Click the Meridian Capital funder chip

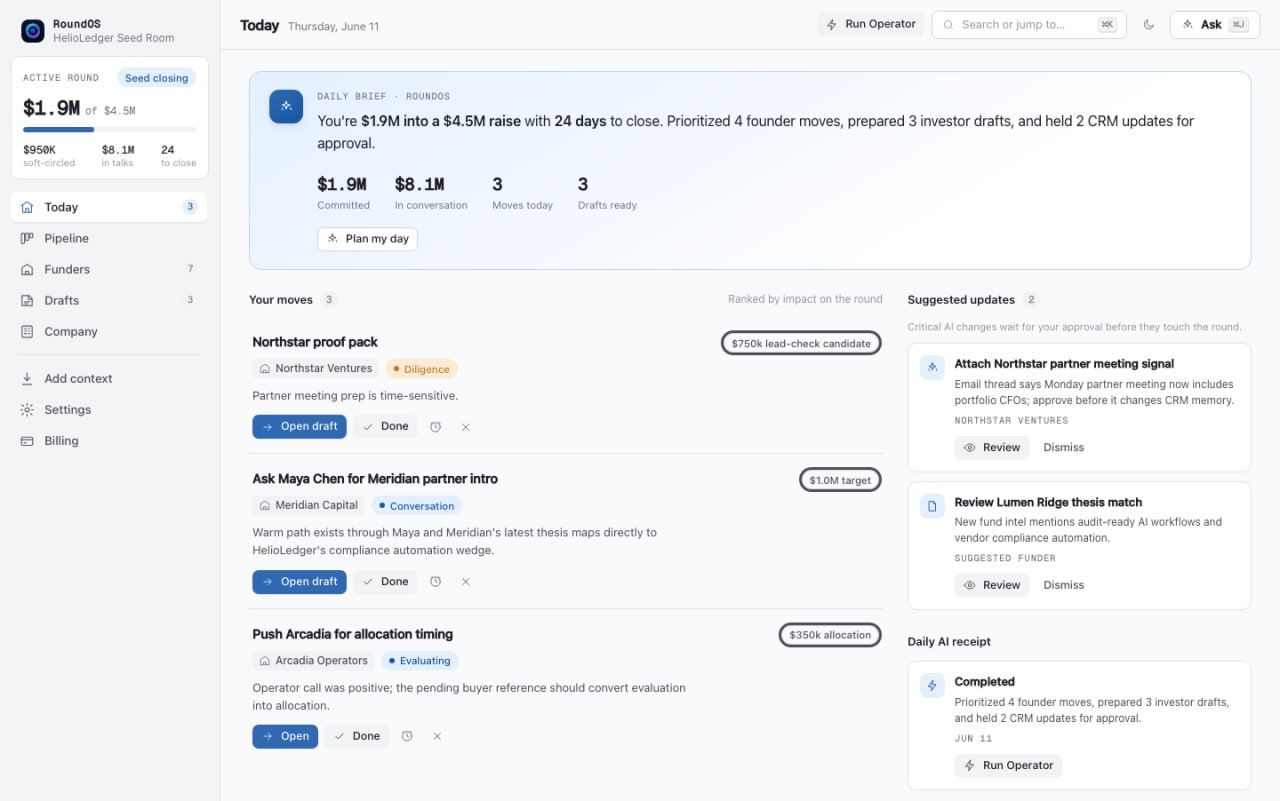(309, 506)
